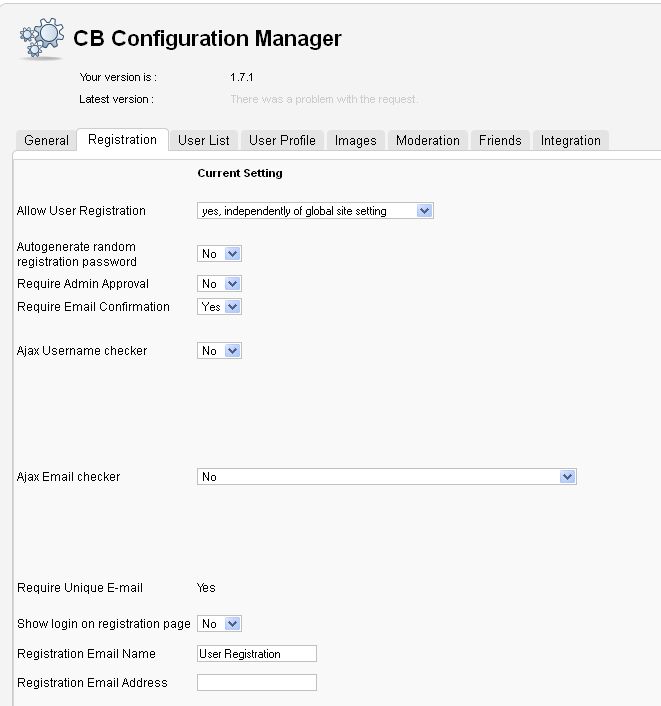
Task: Click the 'Latest version :' label
Action: pyautogui.click(x=117, y=99)
